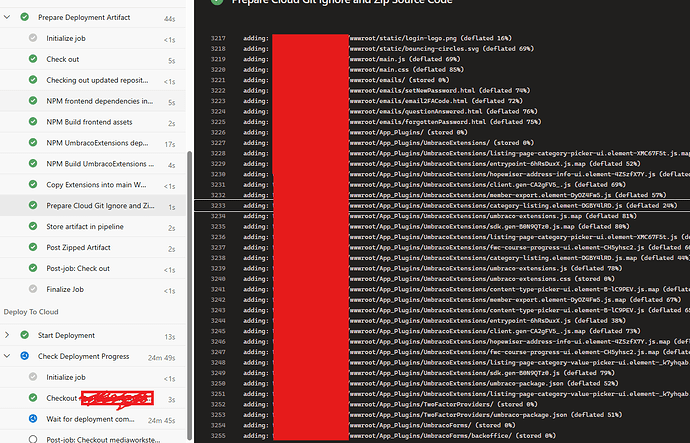Open the Start Deployment job
Viewport: 690px width, 443px height.
pyautogui.click(x=92, y=335)
